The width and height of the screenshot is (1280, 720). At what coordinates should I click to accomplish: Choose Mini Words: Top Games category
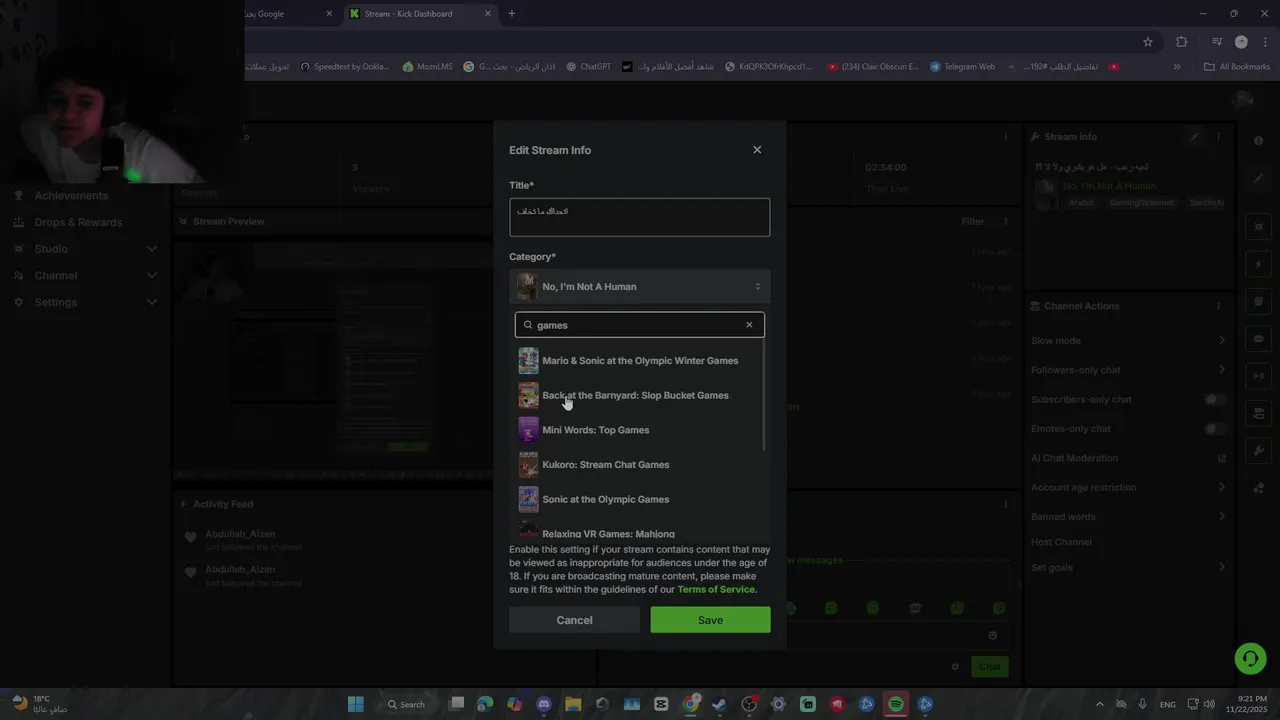(x=639, y=430)
